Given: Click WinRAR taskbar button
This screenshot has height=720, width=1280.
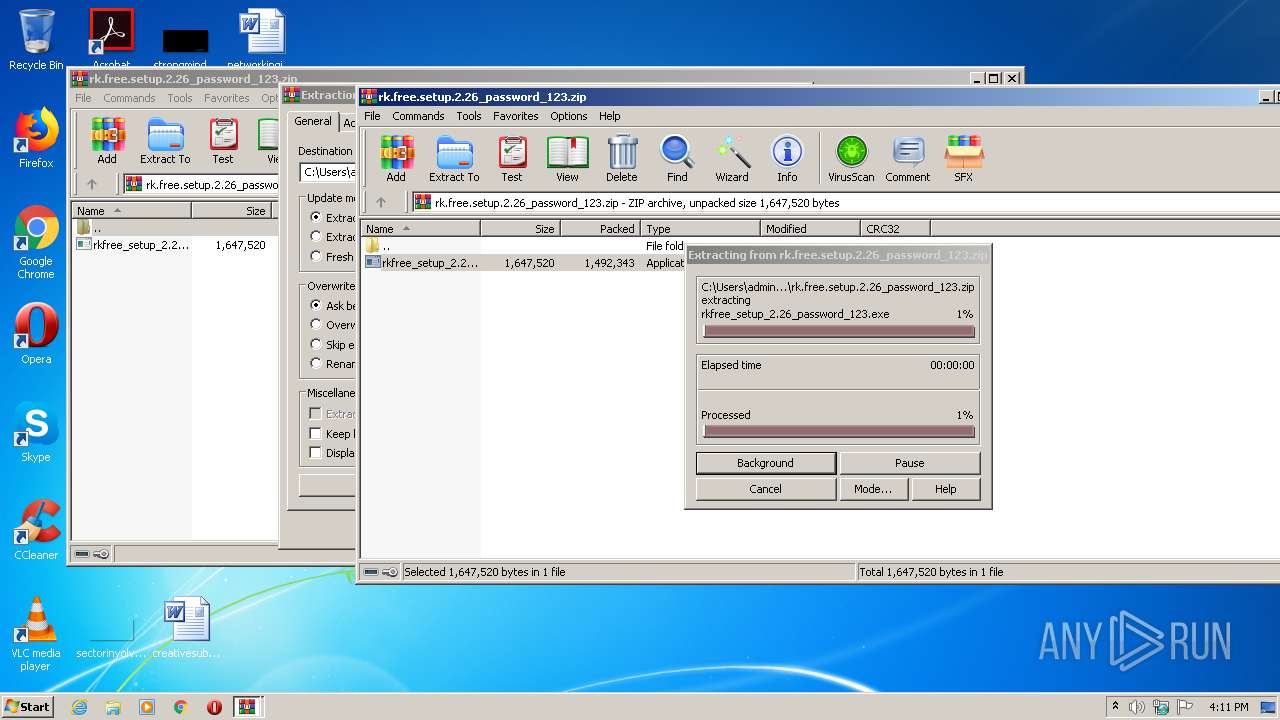Looking at the screenshot, I should coord(247,706).
